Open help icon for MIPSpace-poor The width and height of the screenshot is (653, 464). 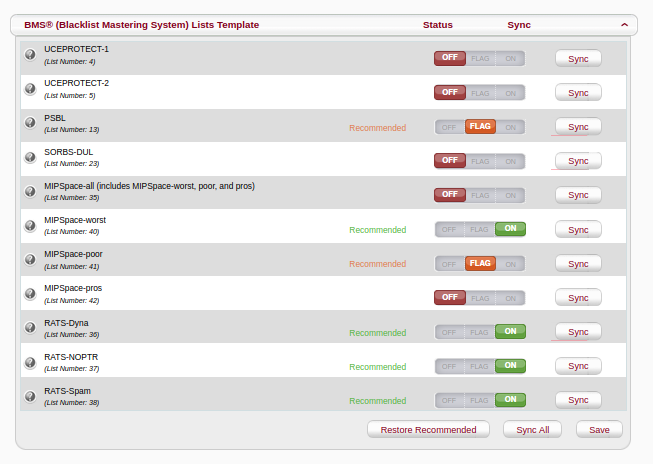[x=30, y=259]
